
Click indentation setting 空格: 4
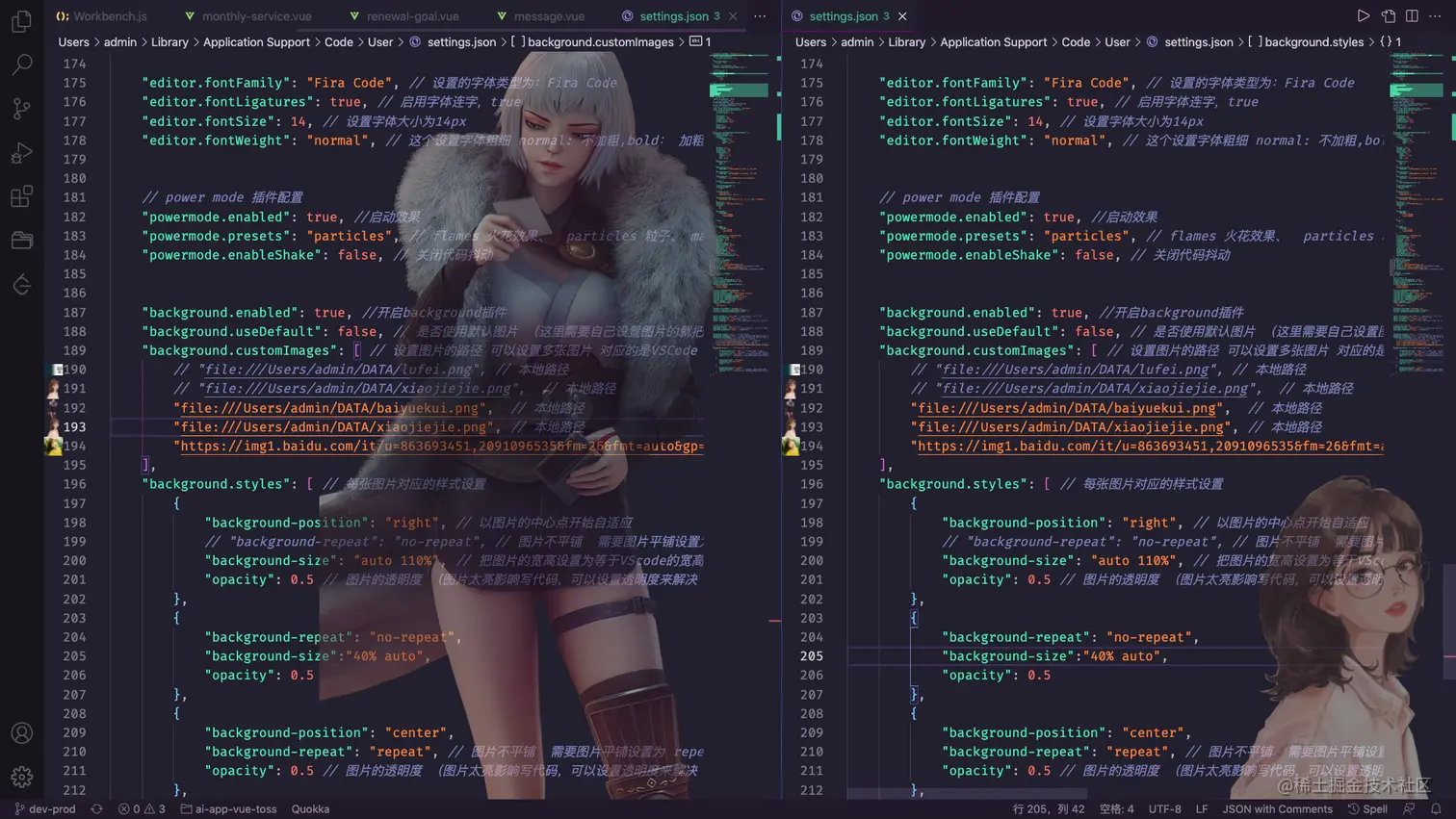coord(1116,809)
